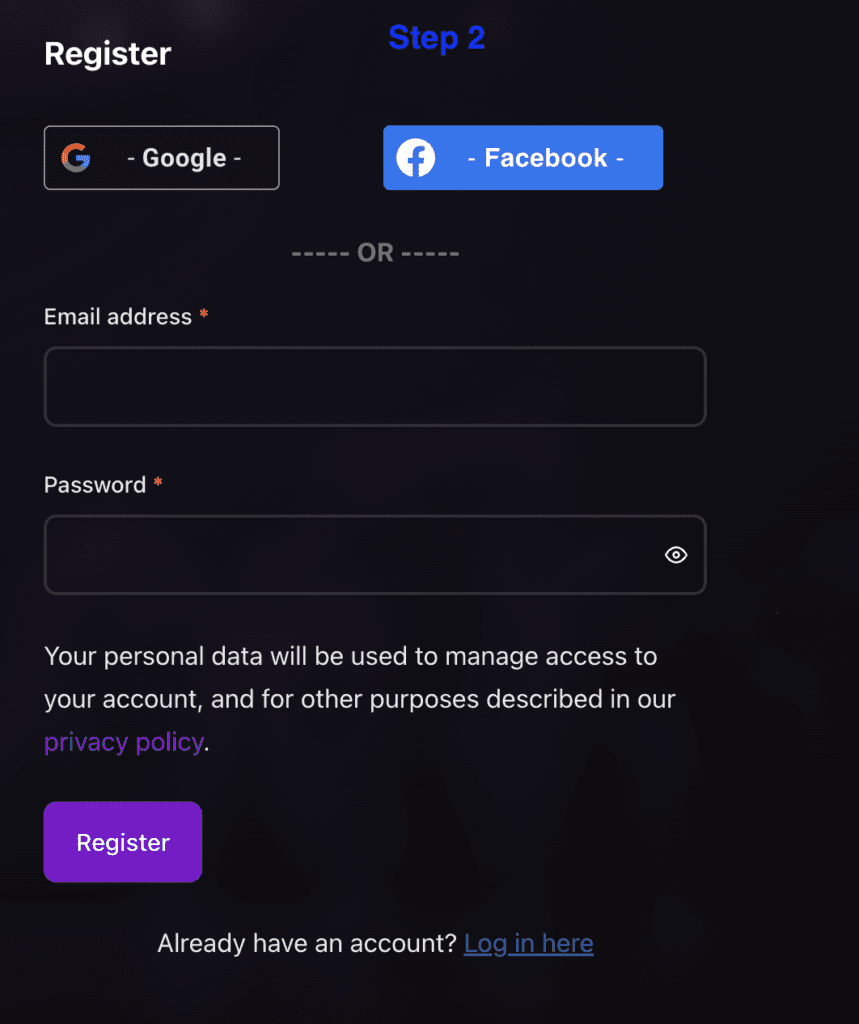Click the Password required asterisk
The width and height of the screenshot is (859, 1024).
tap(158, 483)
